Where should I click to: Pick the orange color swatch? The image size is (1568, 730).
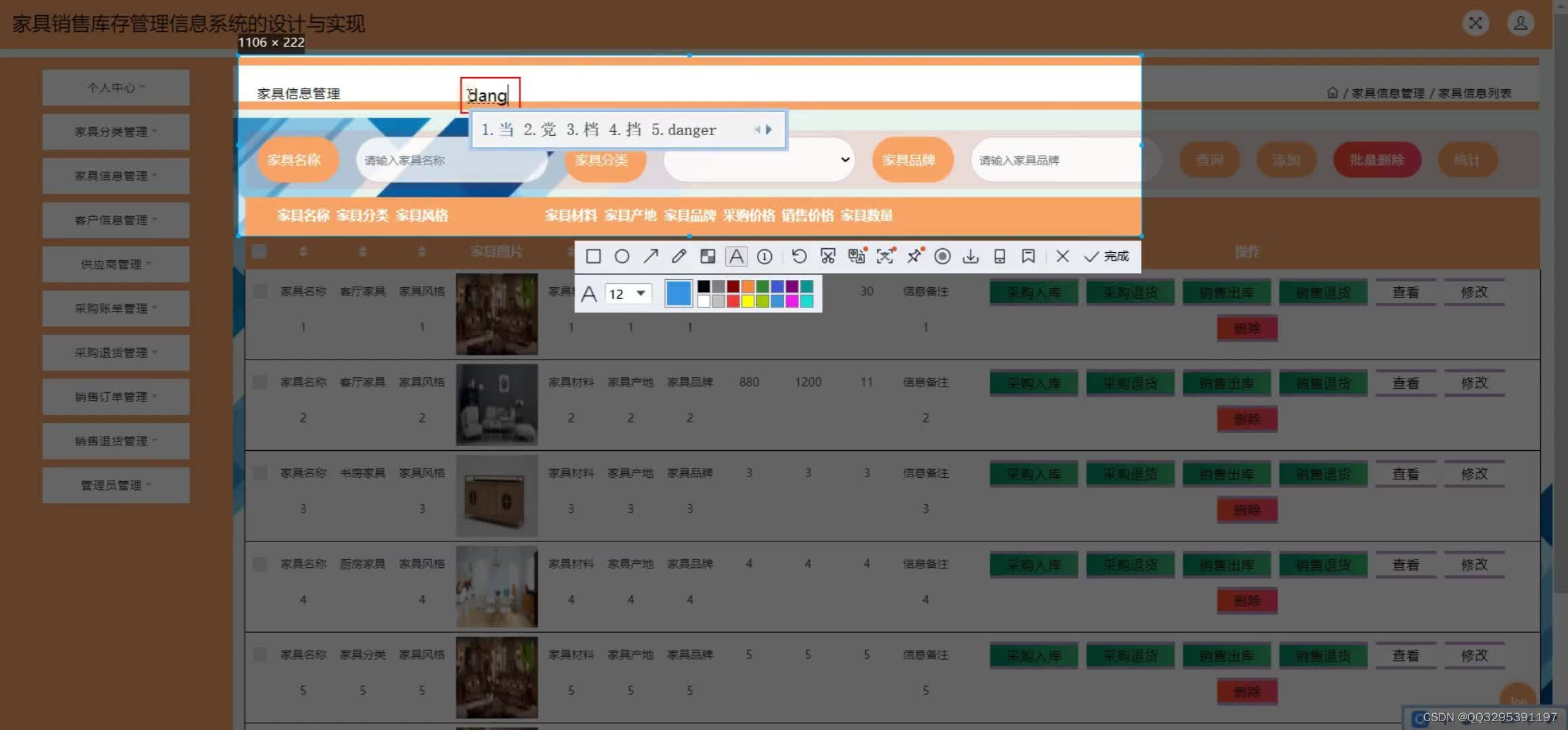click(x=748, y=287)
